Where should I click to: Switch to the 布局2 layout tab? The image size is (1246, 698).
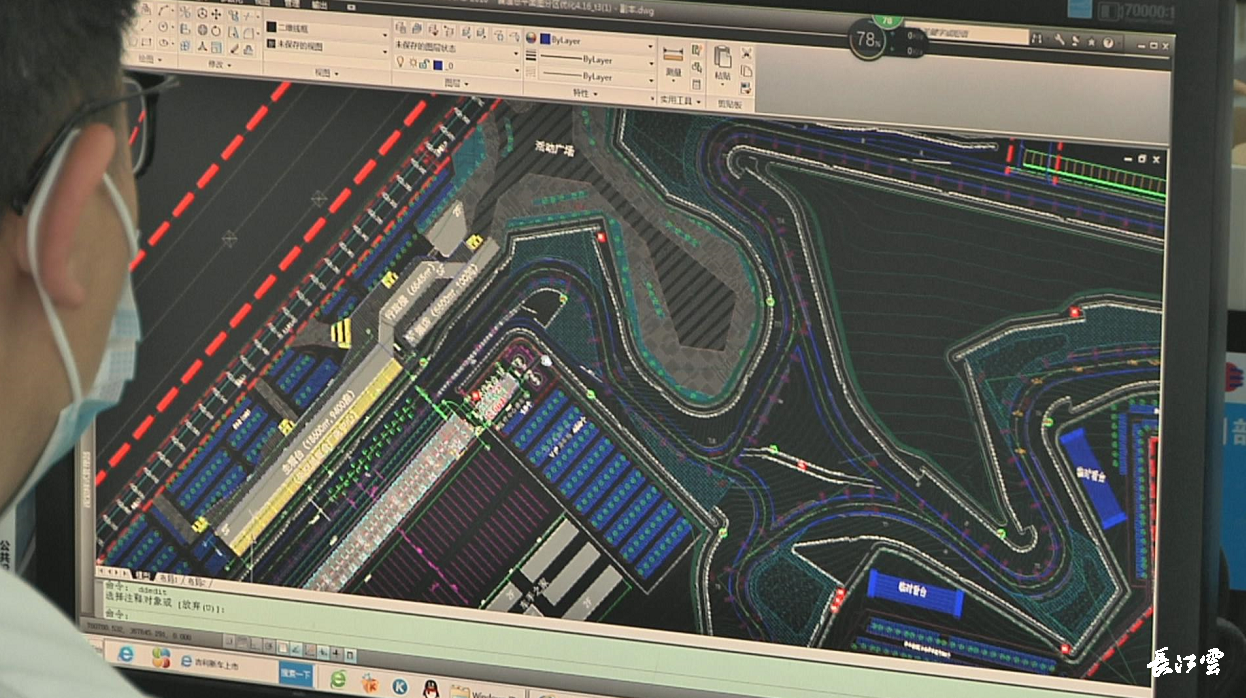(196, 582)
